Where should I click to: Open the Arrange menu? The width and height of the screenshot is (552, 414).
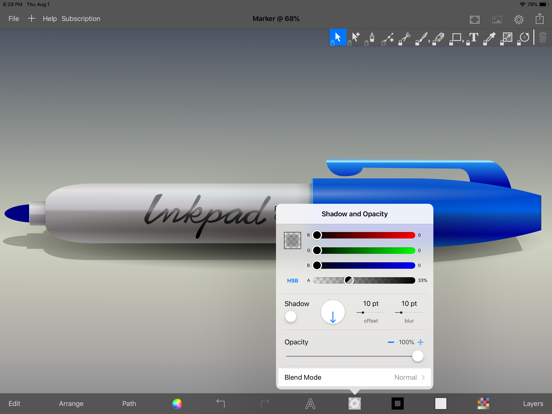point(71,403)
